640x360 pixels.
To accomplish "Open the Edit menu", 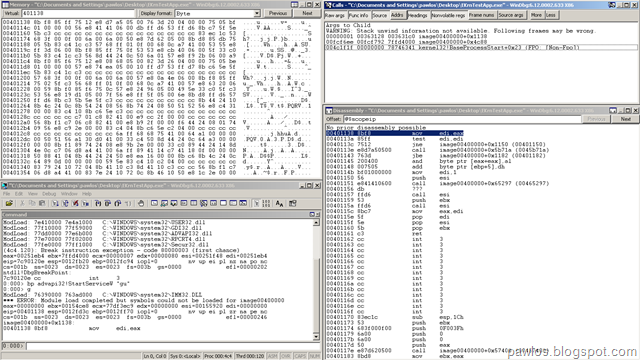I will (x=19, y=194).
